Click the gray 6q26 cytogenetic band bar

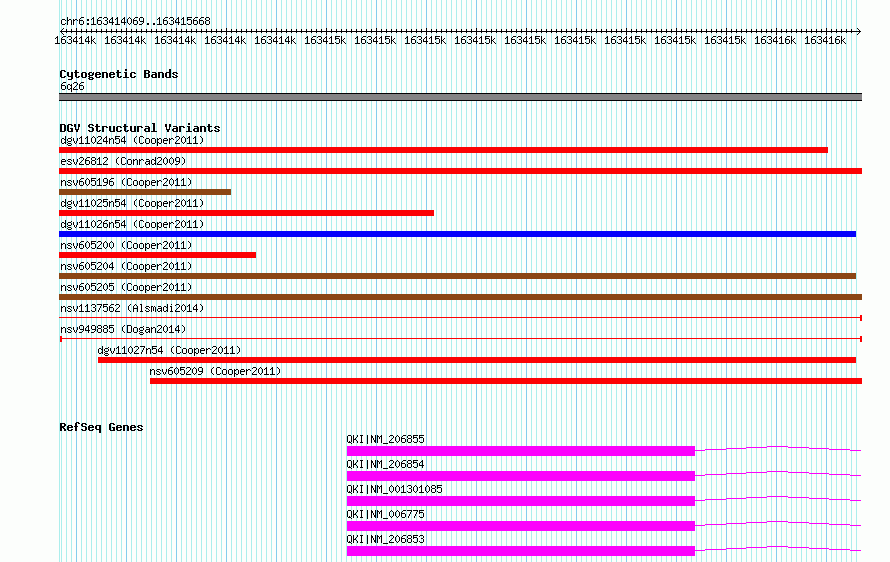(460, 97)
